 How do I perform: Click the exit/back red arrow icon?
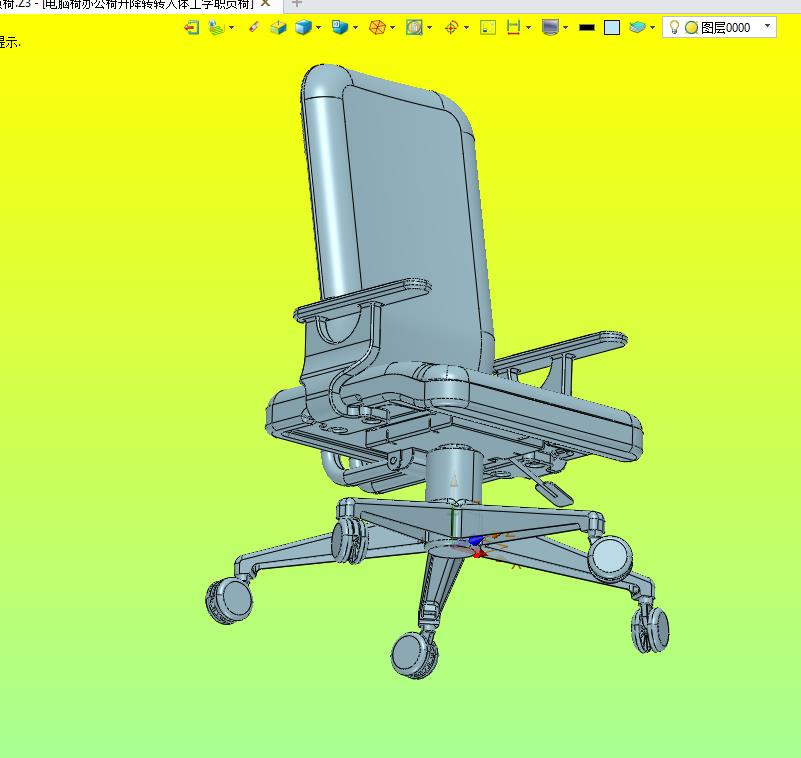[192, 27]
